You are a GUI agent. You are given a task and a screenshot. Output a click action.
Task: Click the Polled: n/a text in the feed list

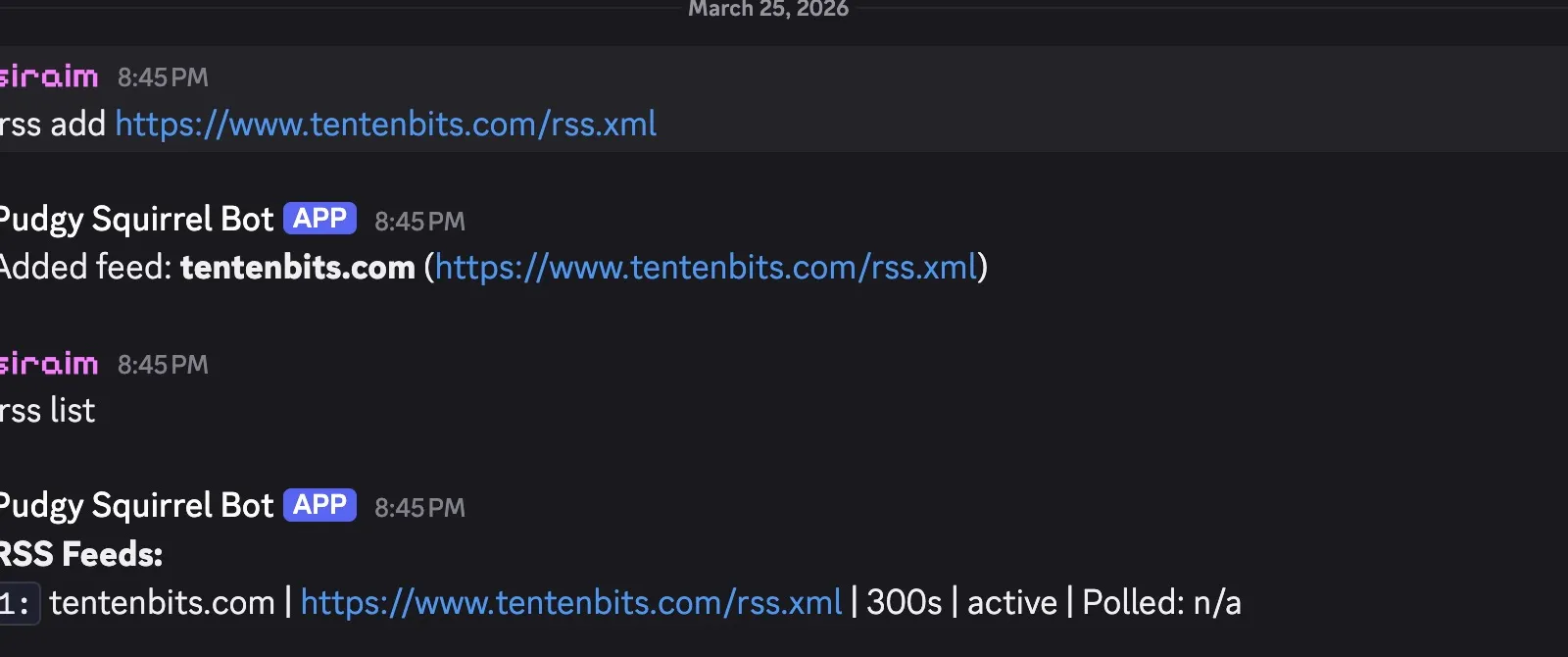tap(1162, 602)
